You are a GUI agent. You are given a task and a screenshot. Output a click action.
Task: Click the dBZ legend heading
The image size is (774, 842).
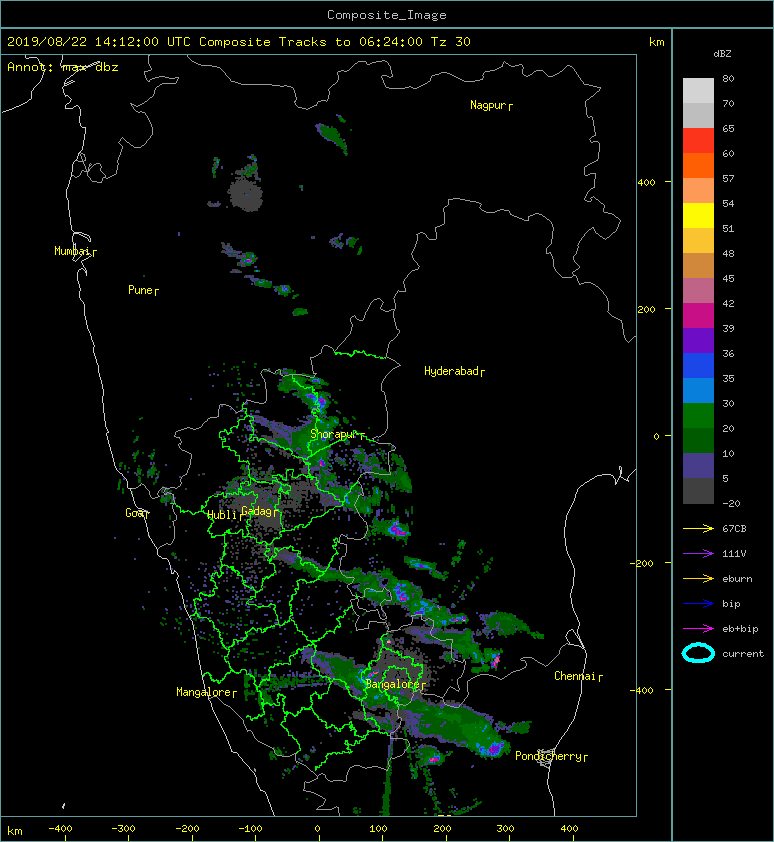722,54
